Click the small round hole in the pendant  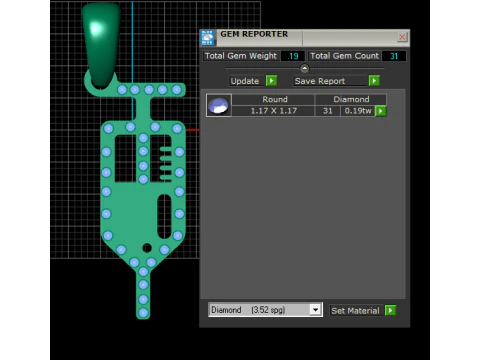pyautogui.click(x=147, y=248)
